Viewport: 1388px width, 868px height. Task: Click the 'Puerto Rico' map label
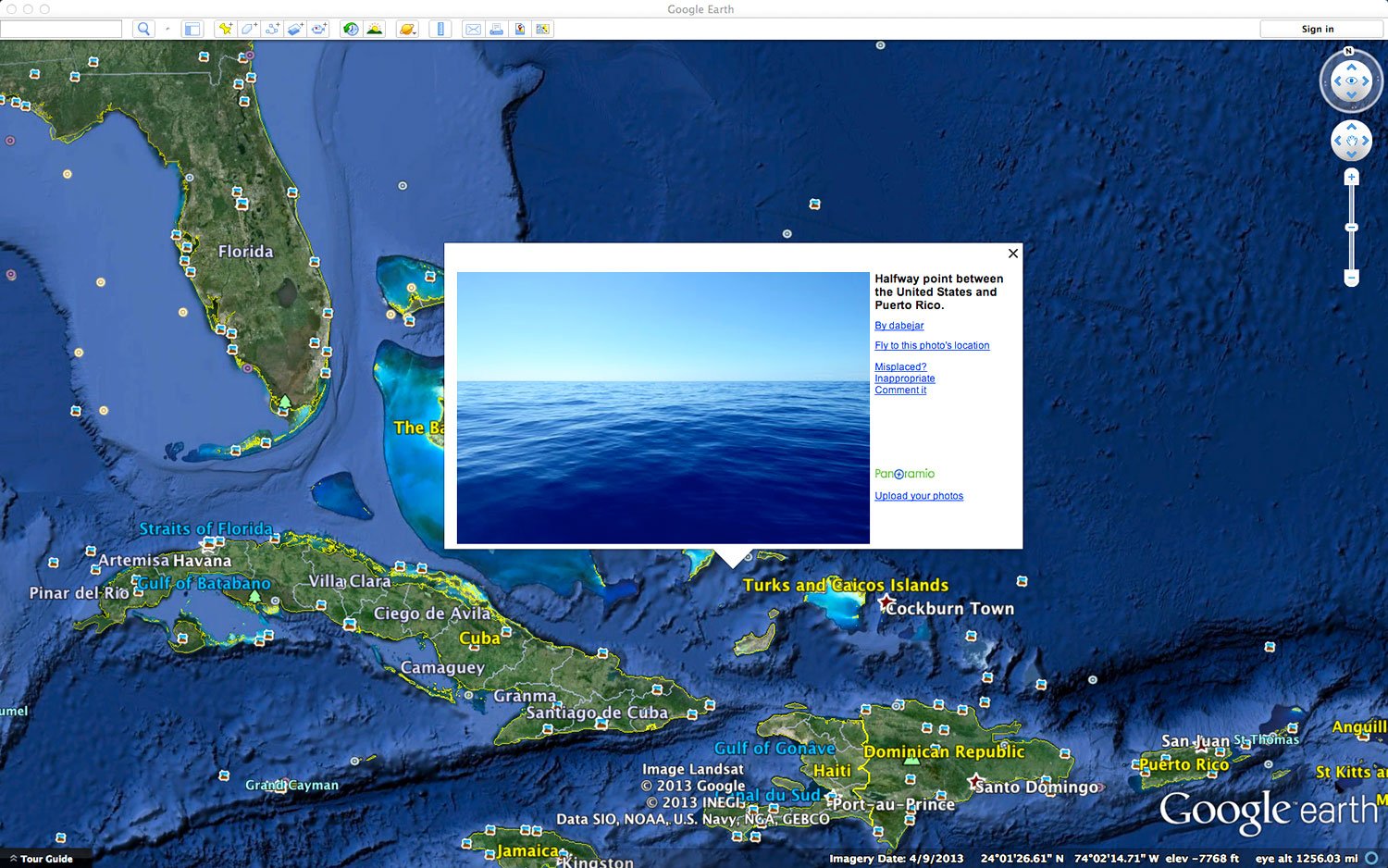(1184, 764)
